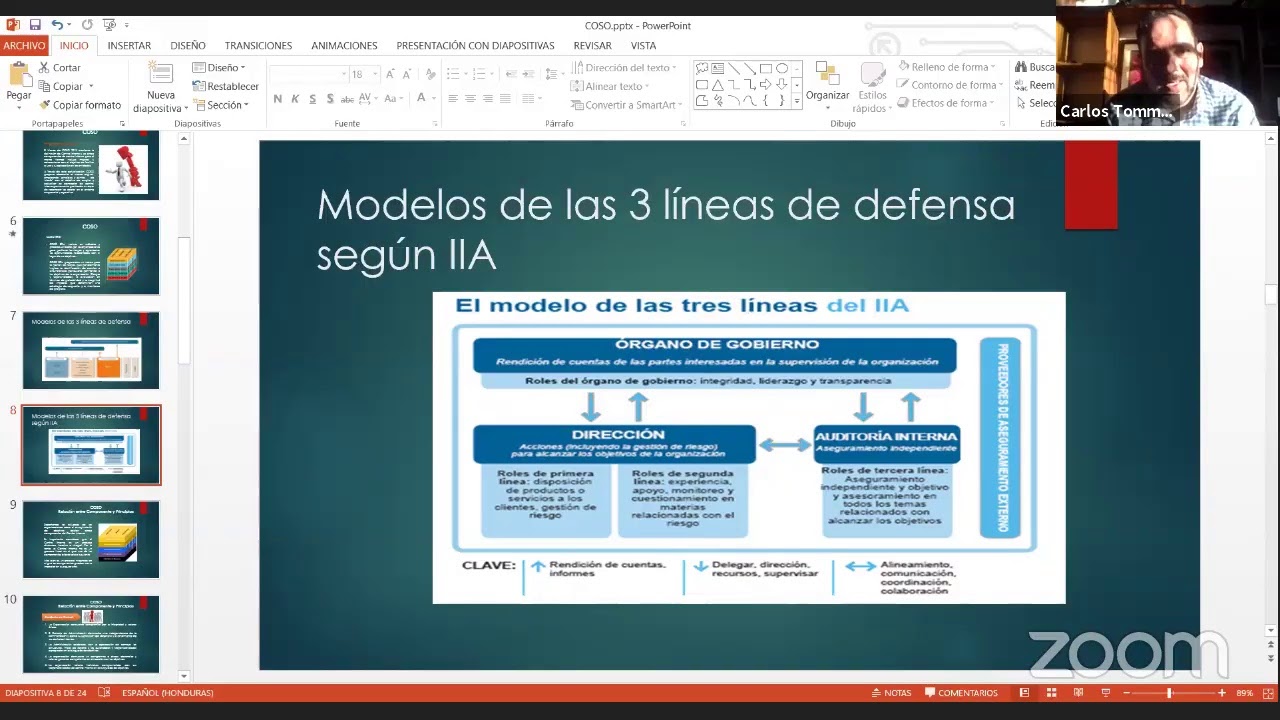Toggle bold (N) formatting
The image size is (1280, 720).
pos(278,98)
